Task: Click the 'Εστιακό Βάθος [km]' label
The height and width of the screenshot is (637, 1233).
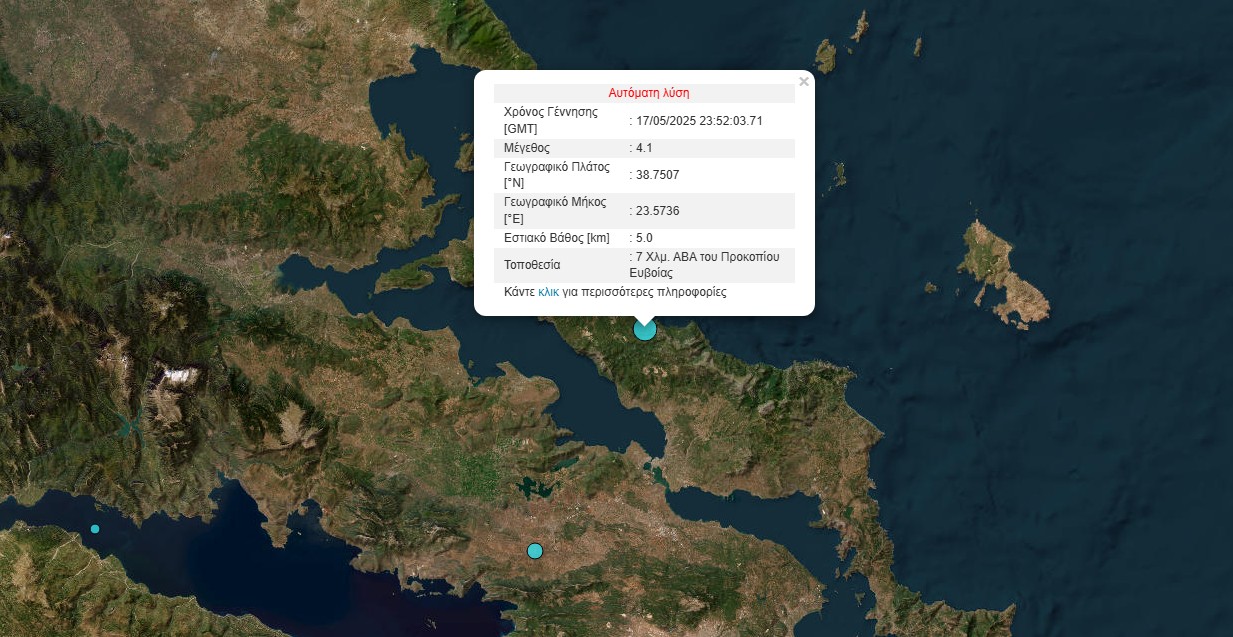Action: [556, 238]
